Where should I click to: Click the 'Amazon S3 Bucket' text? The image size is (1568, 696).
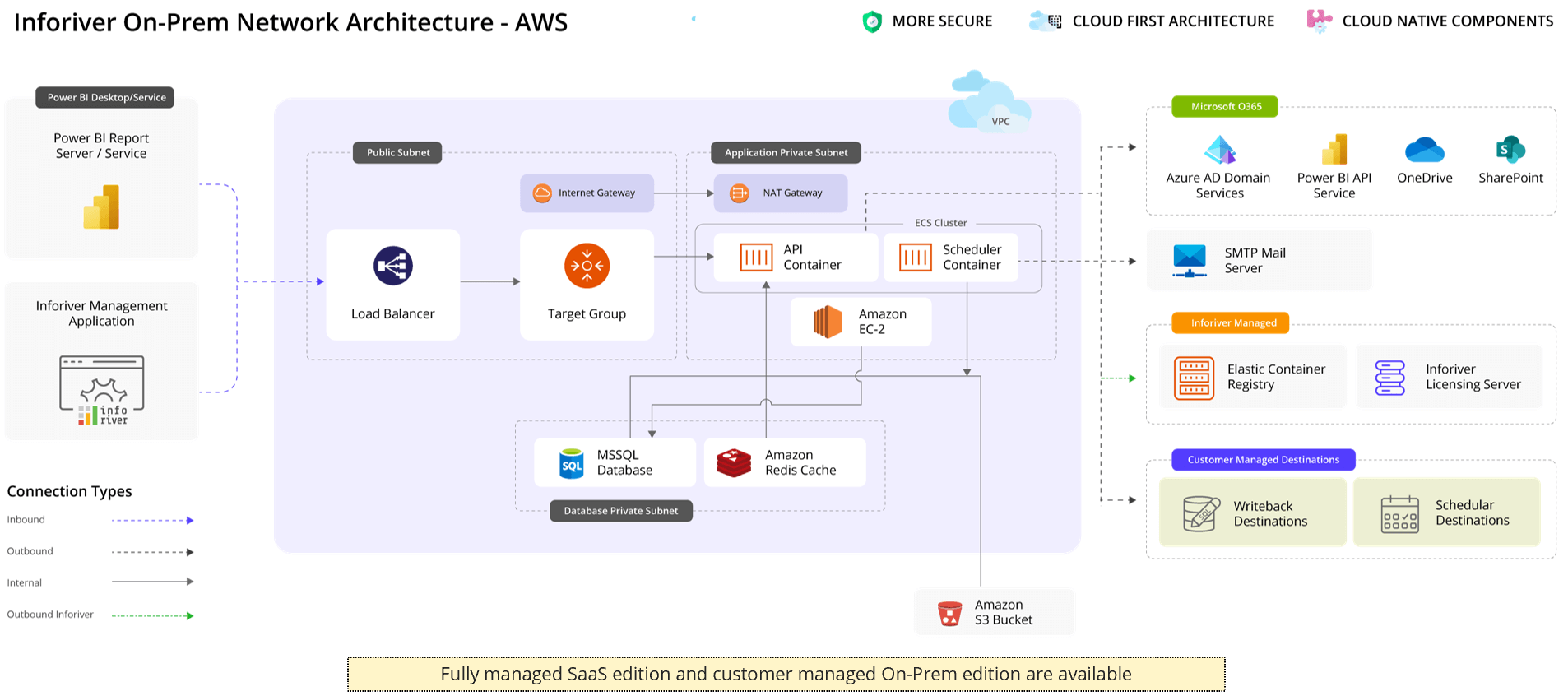(1004, 612)
